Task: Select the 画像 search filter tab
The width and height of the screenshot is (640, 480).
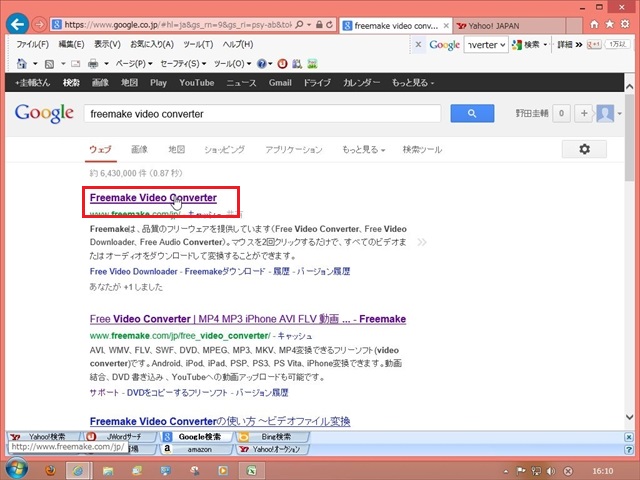Action: pos(139,149)
